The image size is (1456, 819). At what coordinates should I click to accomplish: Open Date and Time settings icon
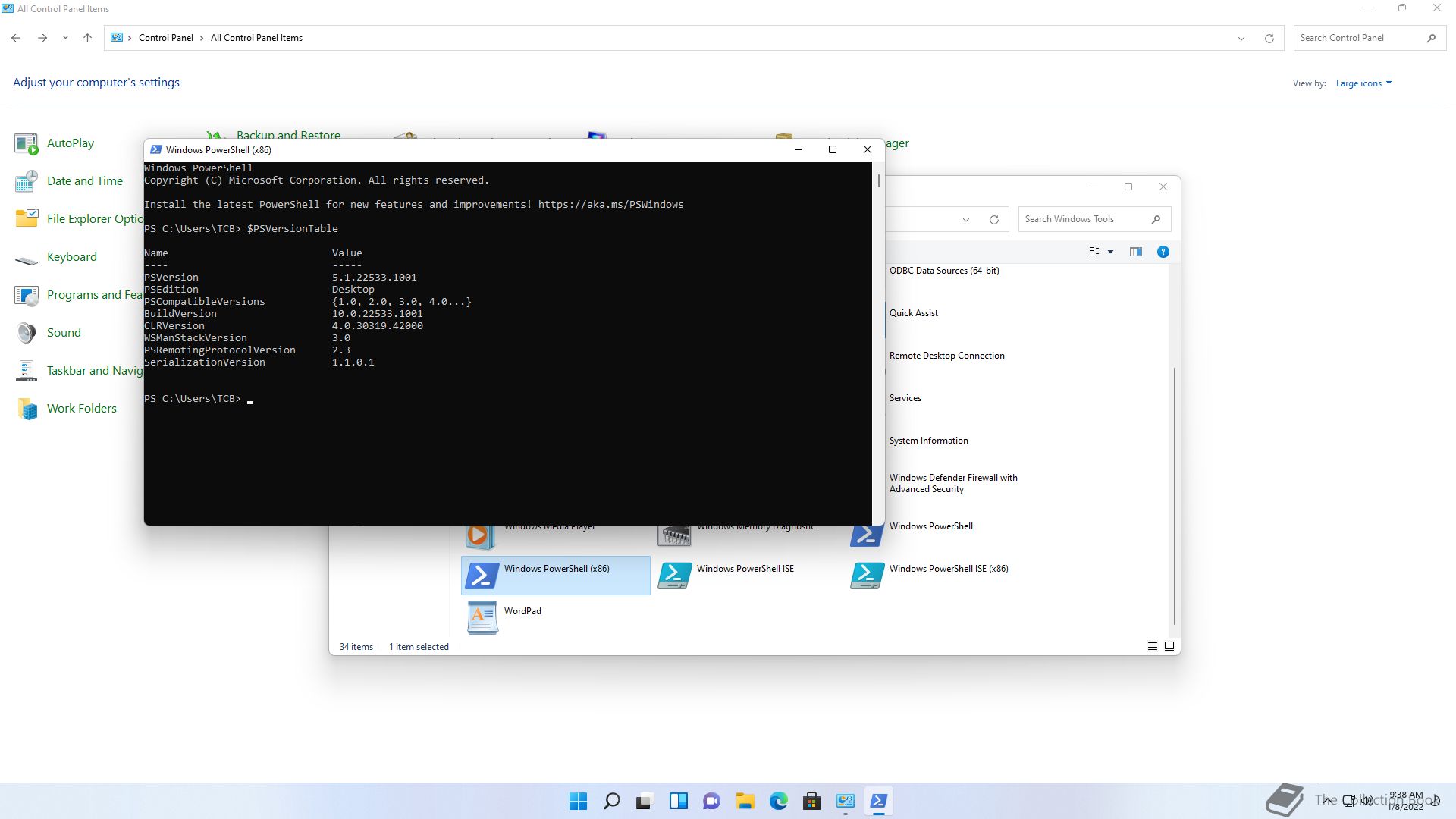(27, 181)
